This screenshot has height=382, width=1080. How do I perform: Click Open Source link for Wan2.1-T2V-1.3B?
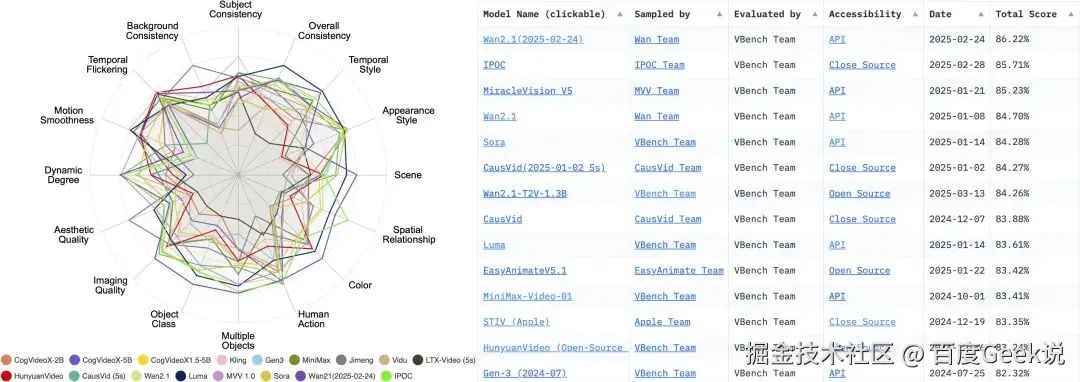[860, 193]
